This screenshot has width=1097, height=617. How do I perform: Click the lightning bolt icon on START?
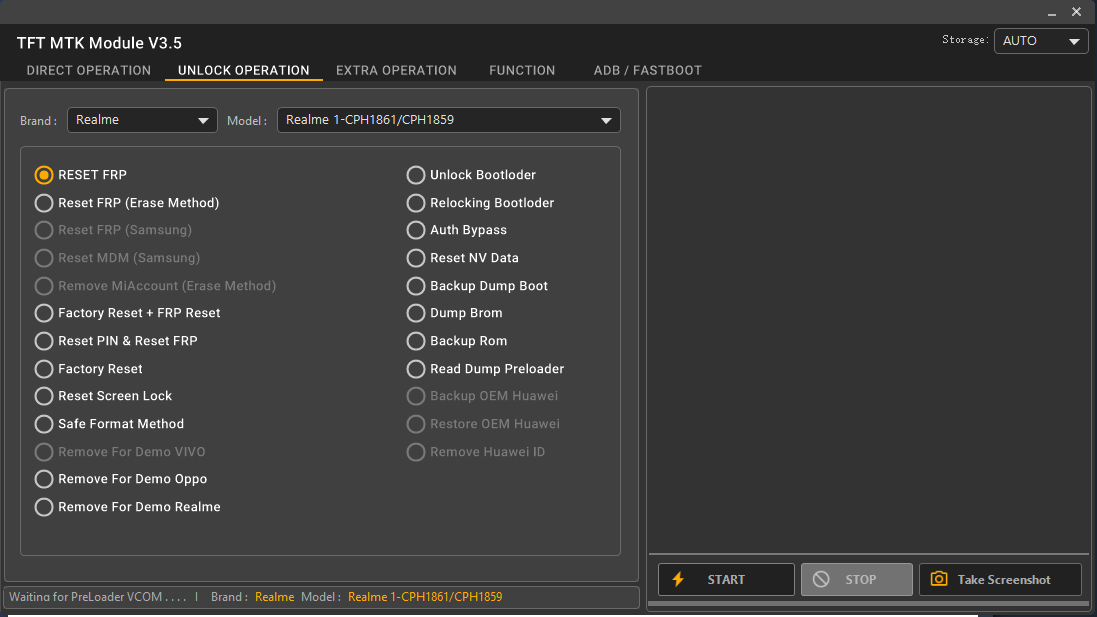pos(678,579)
